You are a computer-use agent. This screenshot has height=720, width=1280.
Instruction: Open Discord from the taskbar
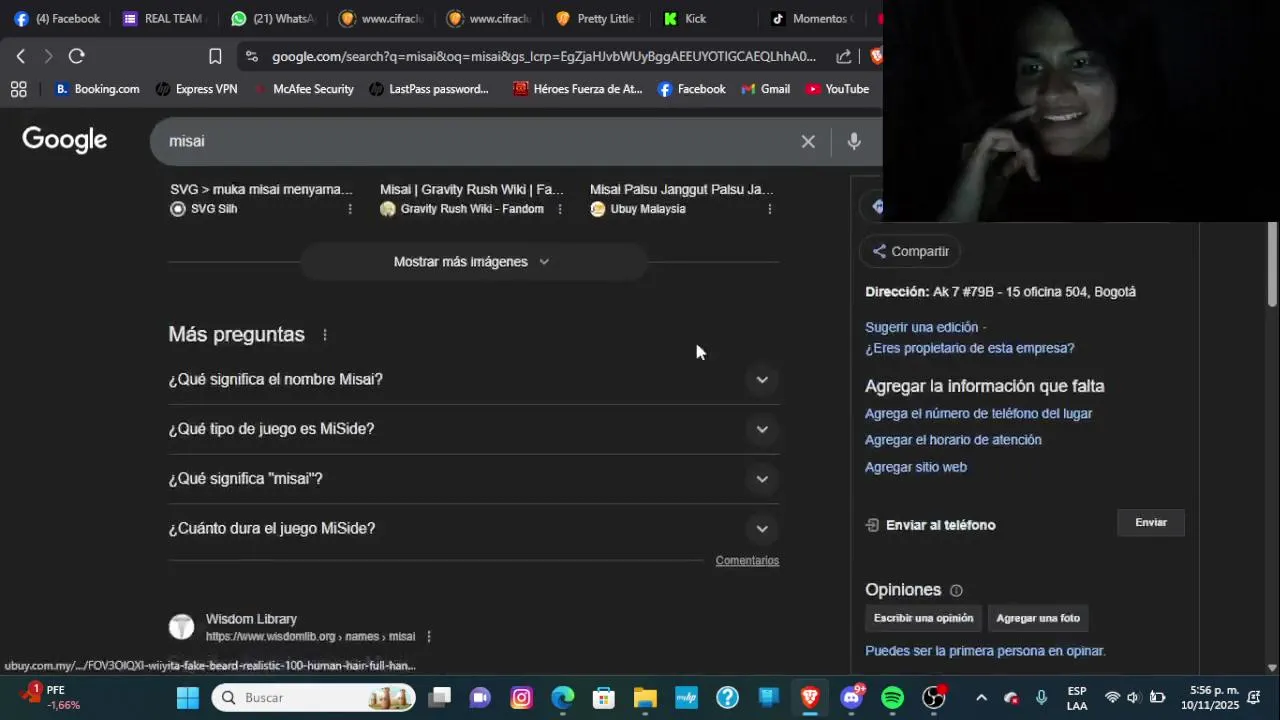(851, 697)
